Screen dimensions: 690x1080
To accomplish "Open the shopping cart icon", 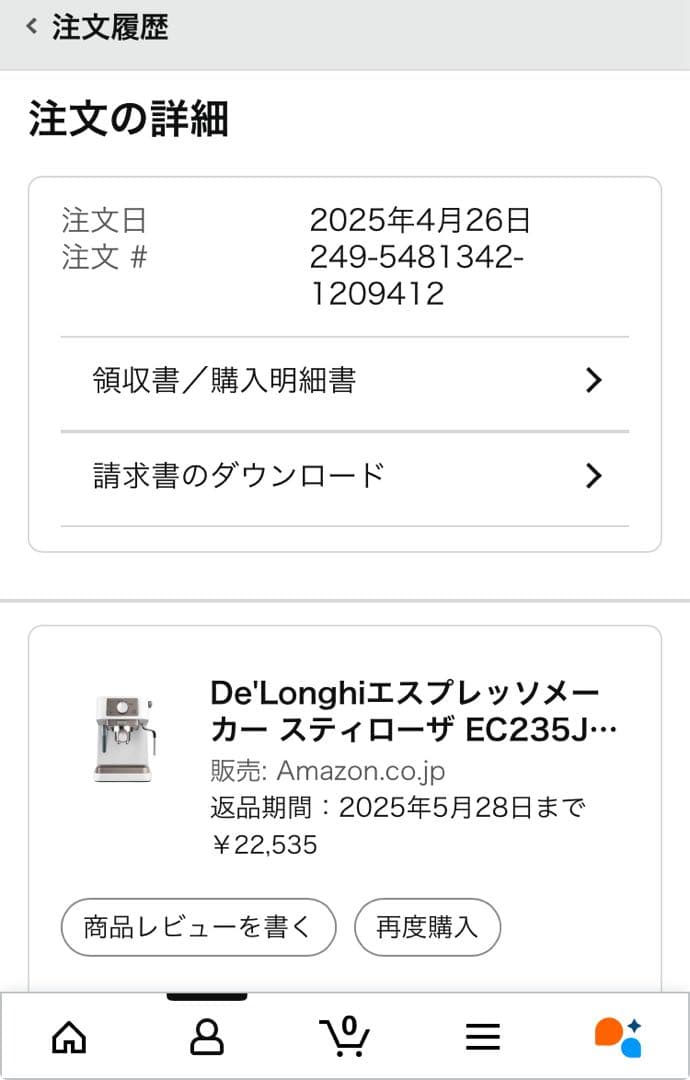I will [x=345, y=1040].
